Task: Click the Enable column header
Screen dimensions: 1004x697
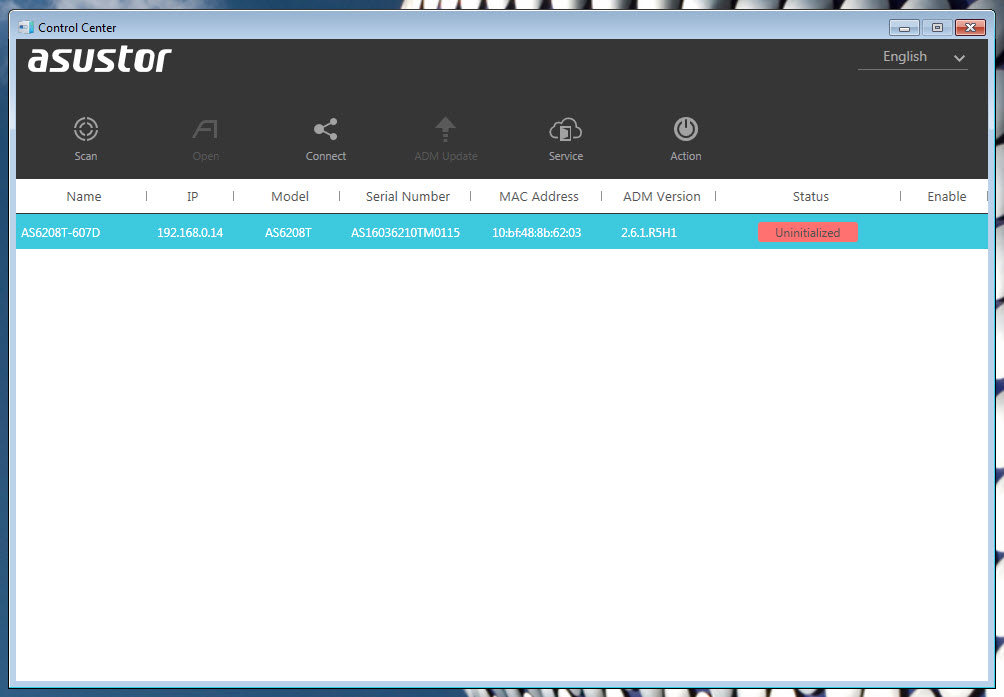Action: tap(946, 196)
